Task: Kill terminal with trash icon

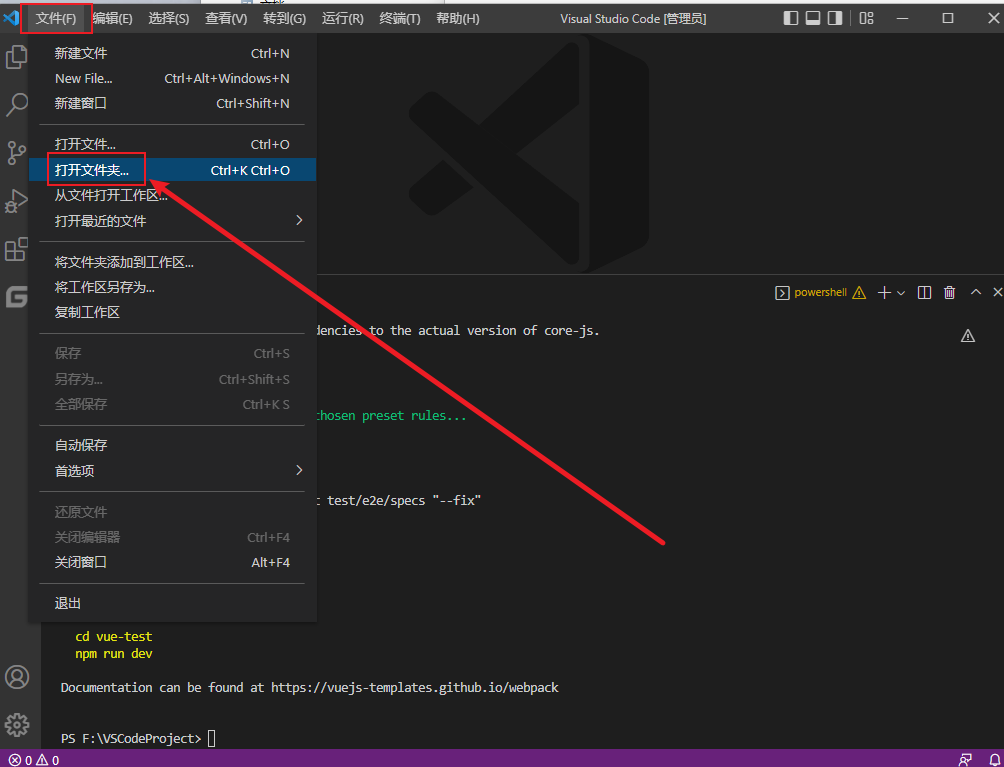Action: coord(950,293)
